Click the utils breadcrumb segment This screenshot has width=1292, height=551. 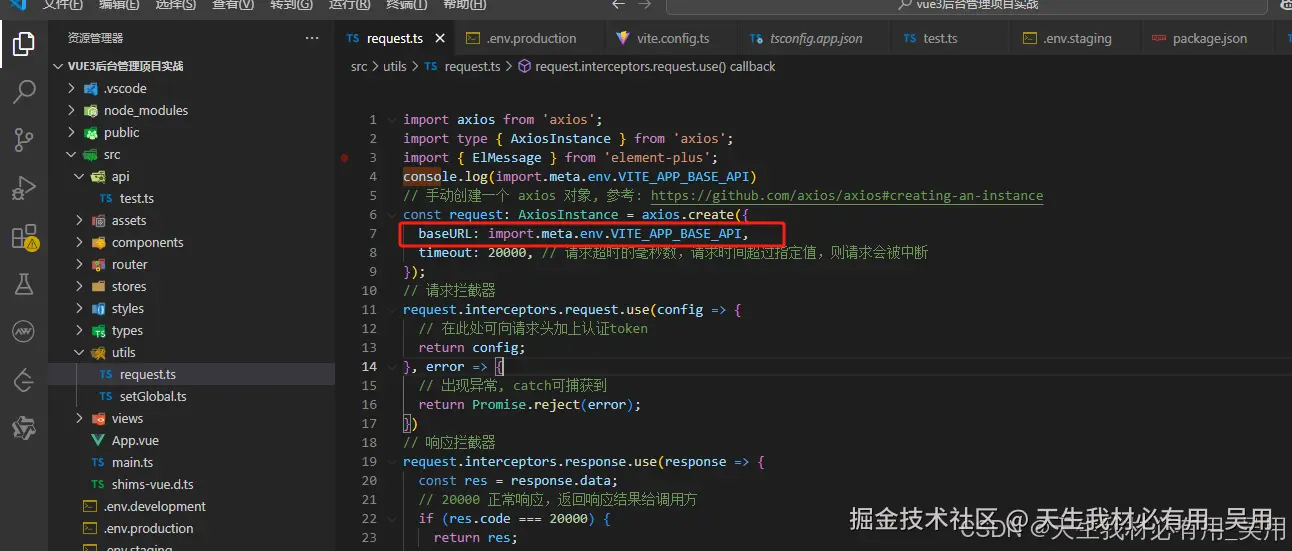[395, 66]
